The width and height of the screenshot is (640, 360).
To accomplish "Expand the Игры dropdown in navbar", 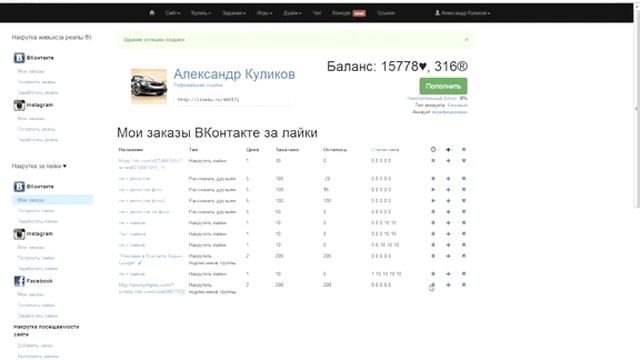I will coord(264,13).
